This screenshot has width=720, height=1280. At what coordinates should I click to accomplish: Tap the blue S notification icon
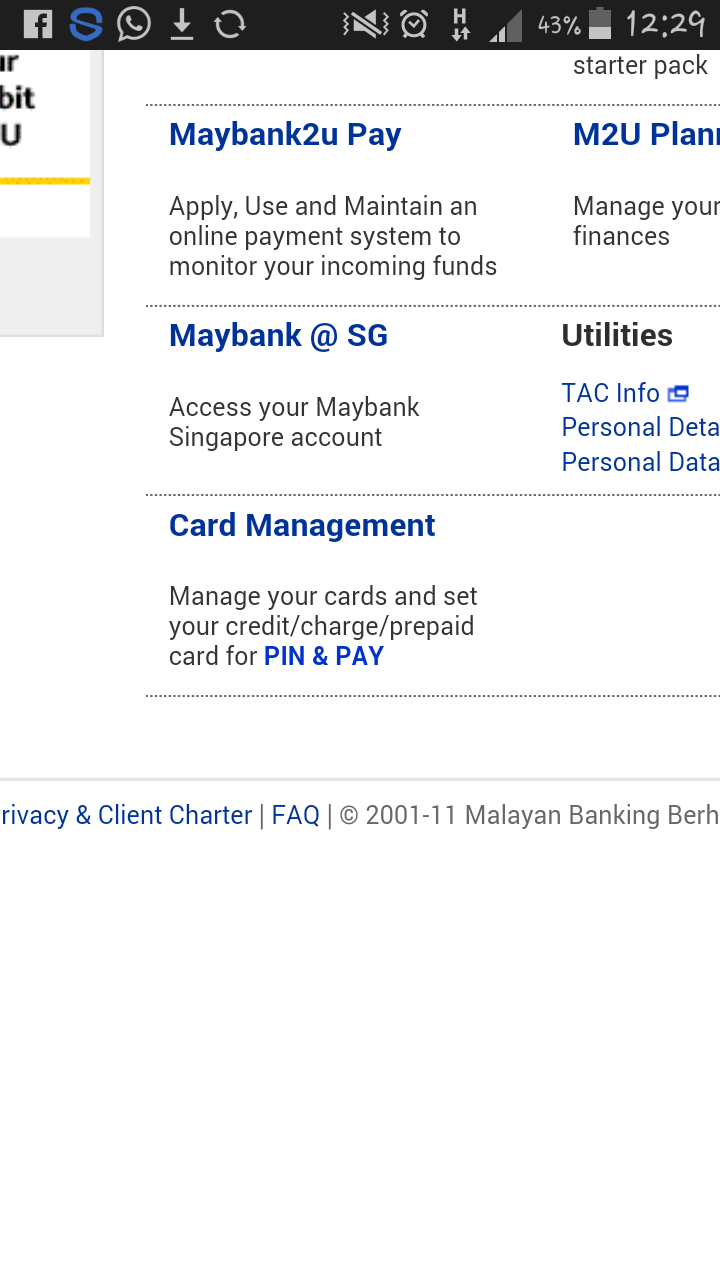[x=86, y=24]
